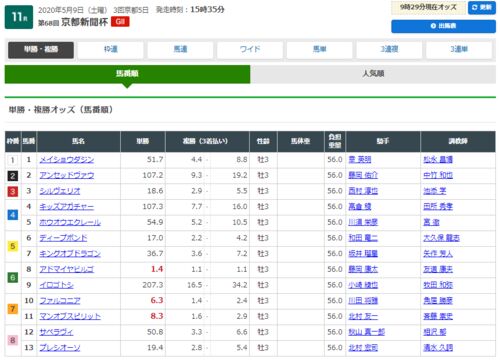The width and height of the screenshot is (500, 360).
Task: Sort by popularity with 人気順 tab
Action: tap(373, 74)
